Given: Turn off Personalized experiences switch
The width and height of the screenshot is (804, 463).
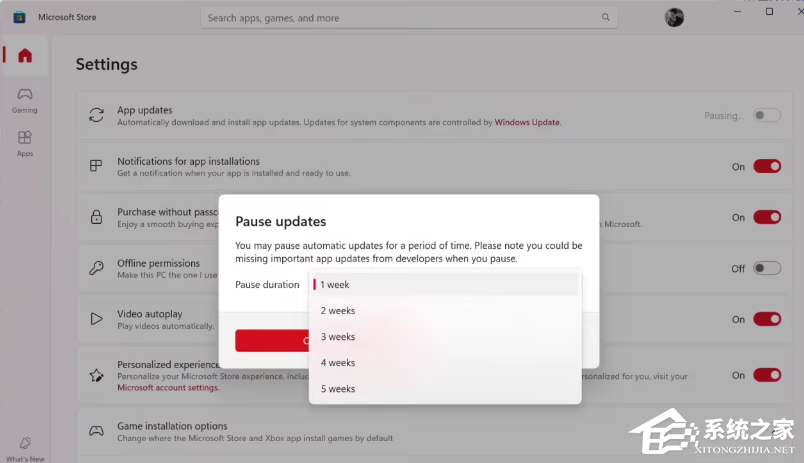Looking at the screenshot, I should [x=767, y=375].
